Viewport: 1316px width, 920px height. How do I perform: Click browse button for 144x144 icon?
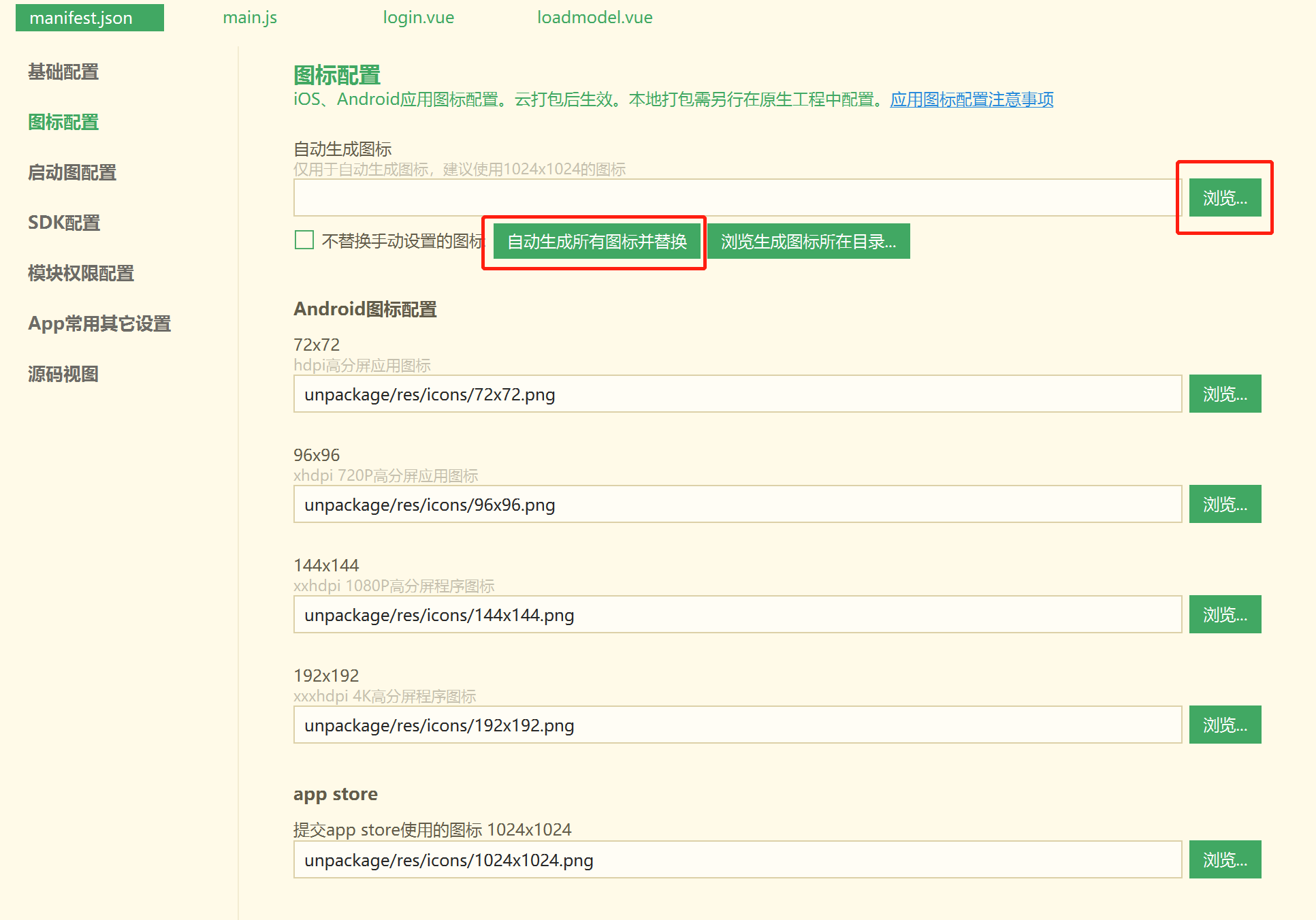[x=1224, y=615]
